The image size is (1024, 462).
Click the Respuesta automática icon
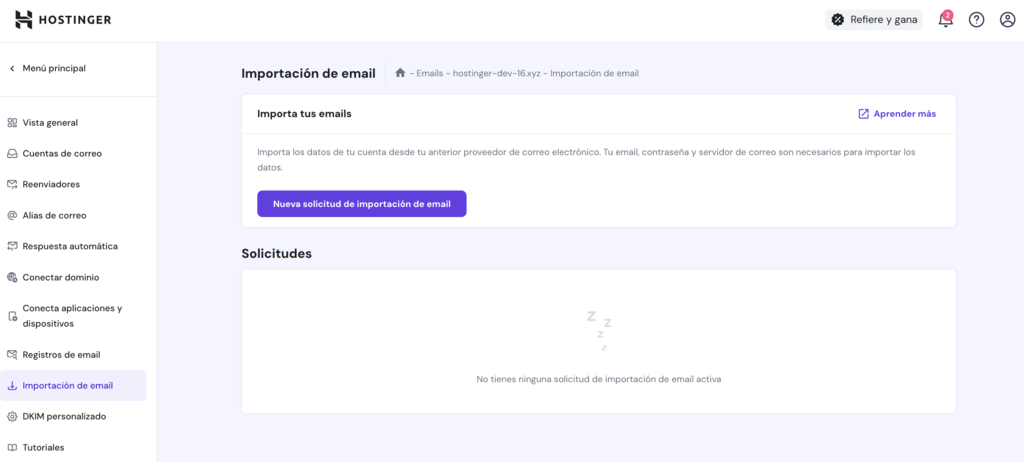point(12,246)
